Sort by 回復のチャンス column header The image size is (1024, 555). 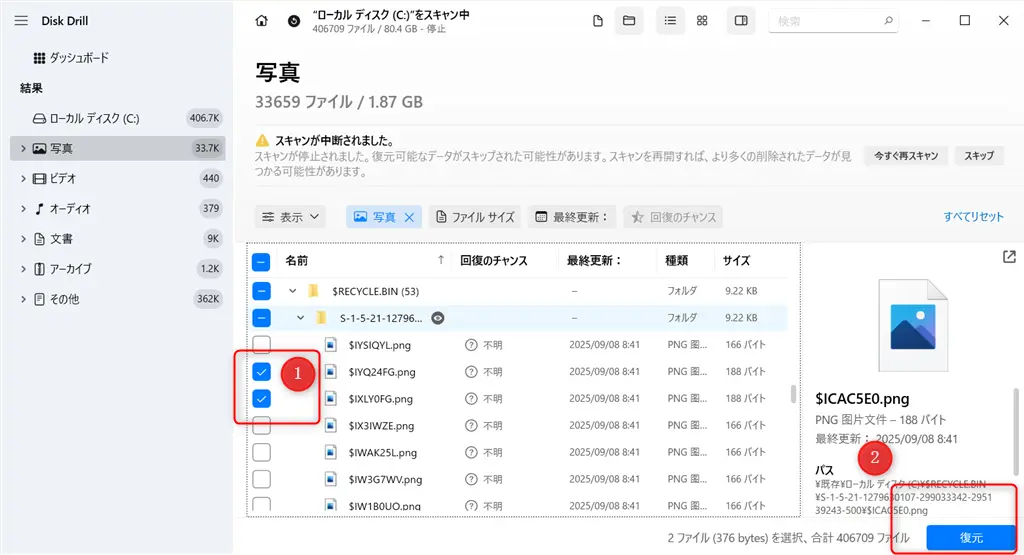click(x=494, y=261)
